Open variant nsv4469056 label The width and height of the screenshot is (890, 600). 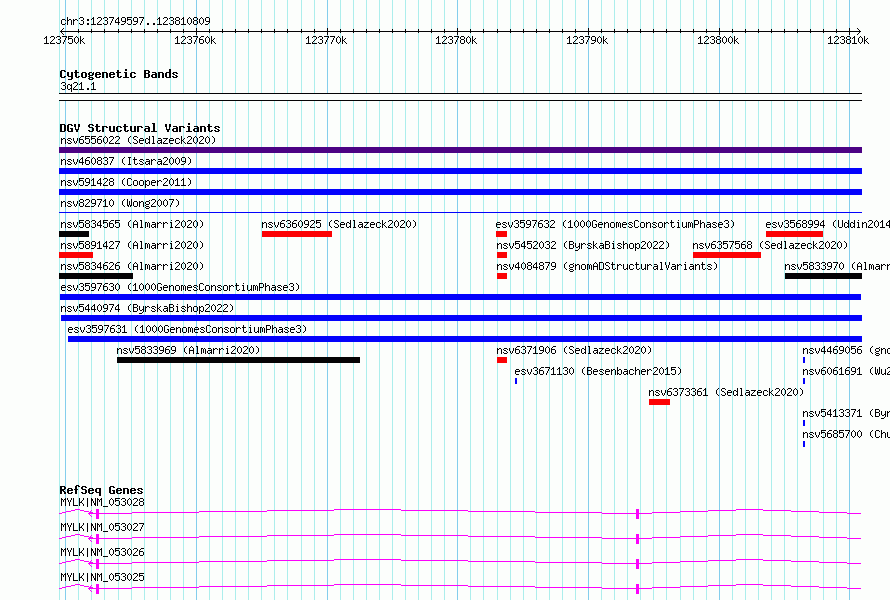846,350
